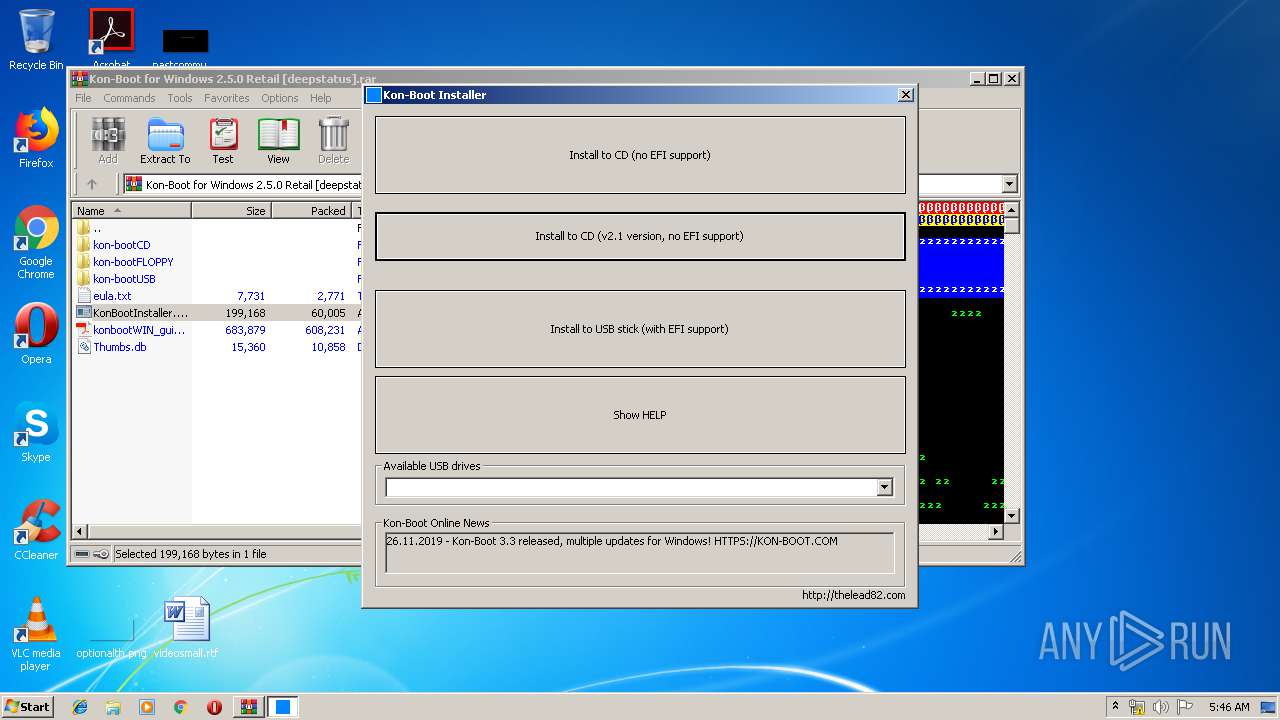1280x720 pixels.
Task: Select the kon-bootCD folder
Action: 121,245
